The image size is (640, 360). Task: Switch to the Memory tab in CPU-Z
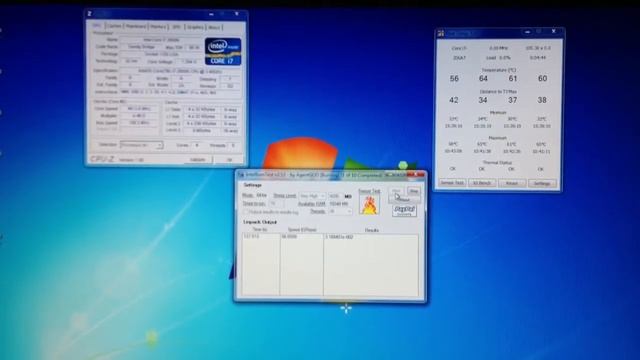(158, 27)
